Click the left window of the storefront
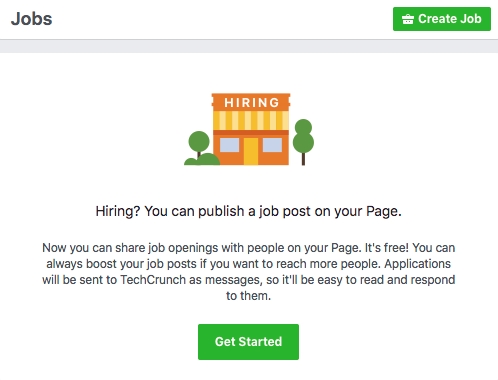The width and height of the screenshot is (498, 380). tap(229, 145)
